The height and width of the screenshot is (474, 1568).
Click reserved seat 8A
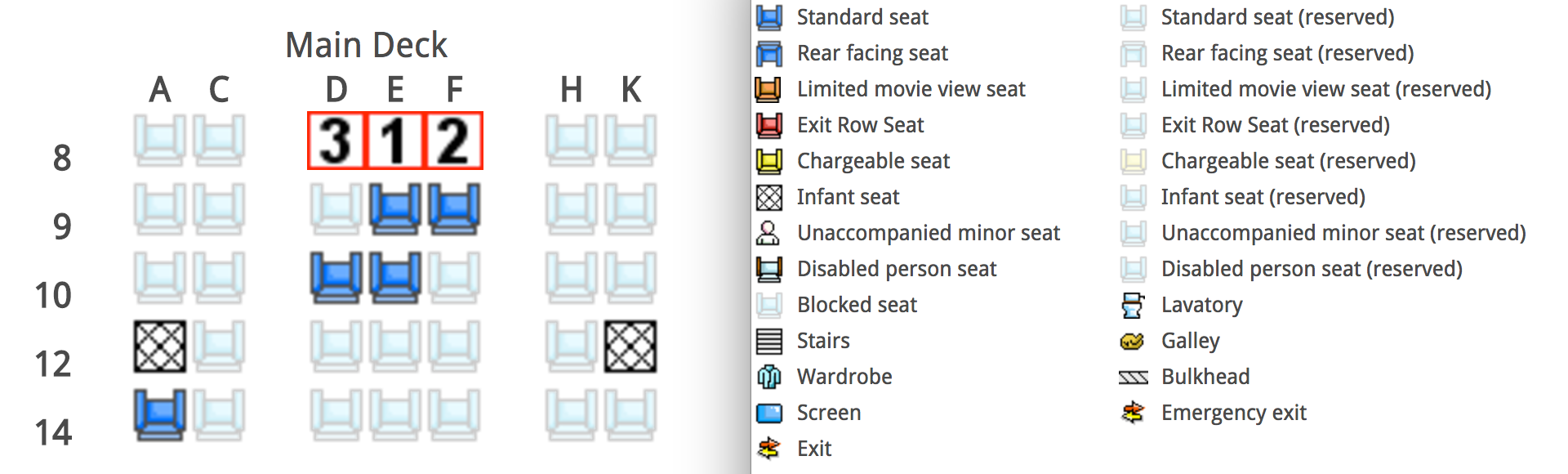tap(160, 141)
